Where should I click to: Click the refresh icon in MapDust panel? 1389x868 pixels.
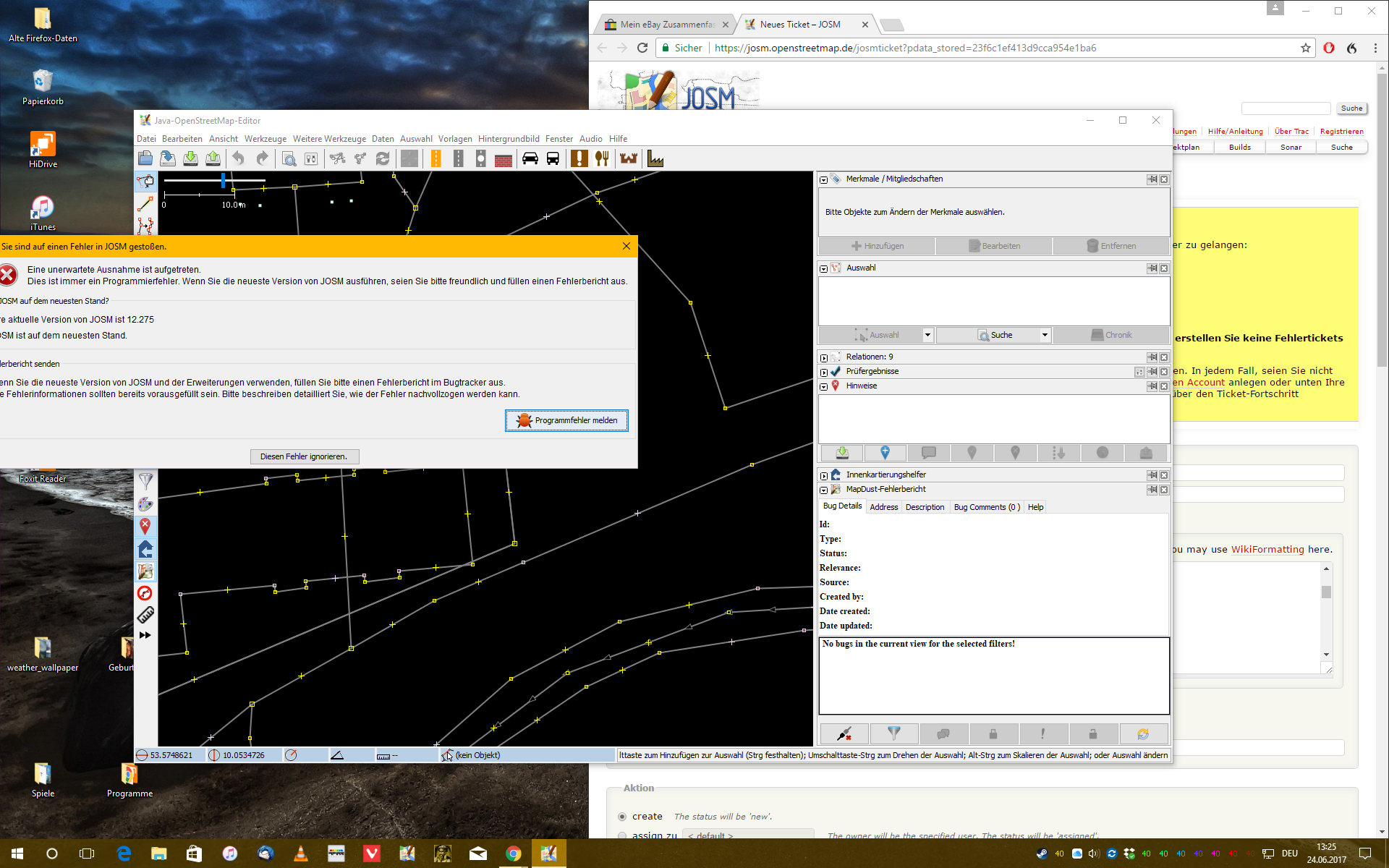1143,734
